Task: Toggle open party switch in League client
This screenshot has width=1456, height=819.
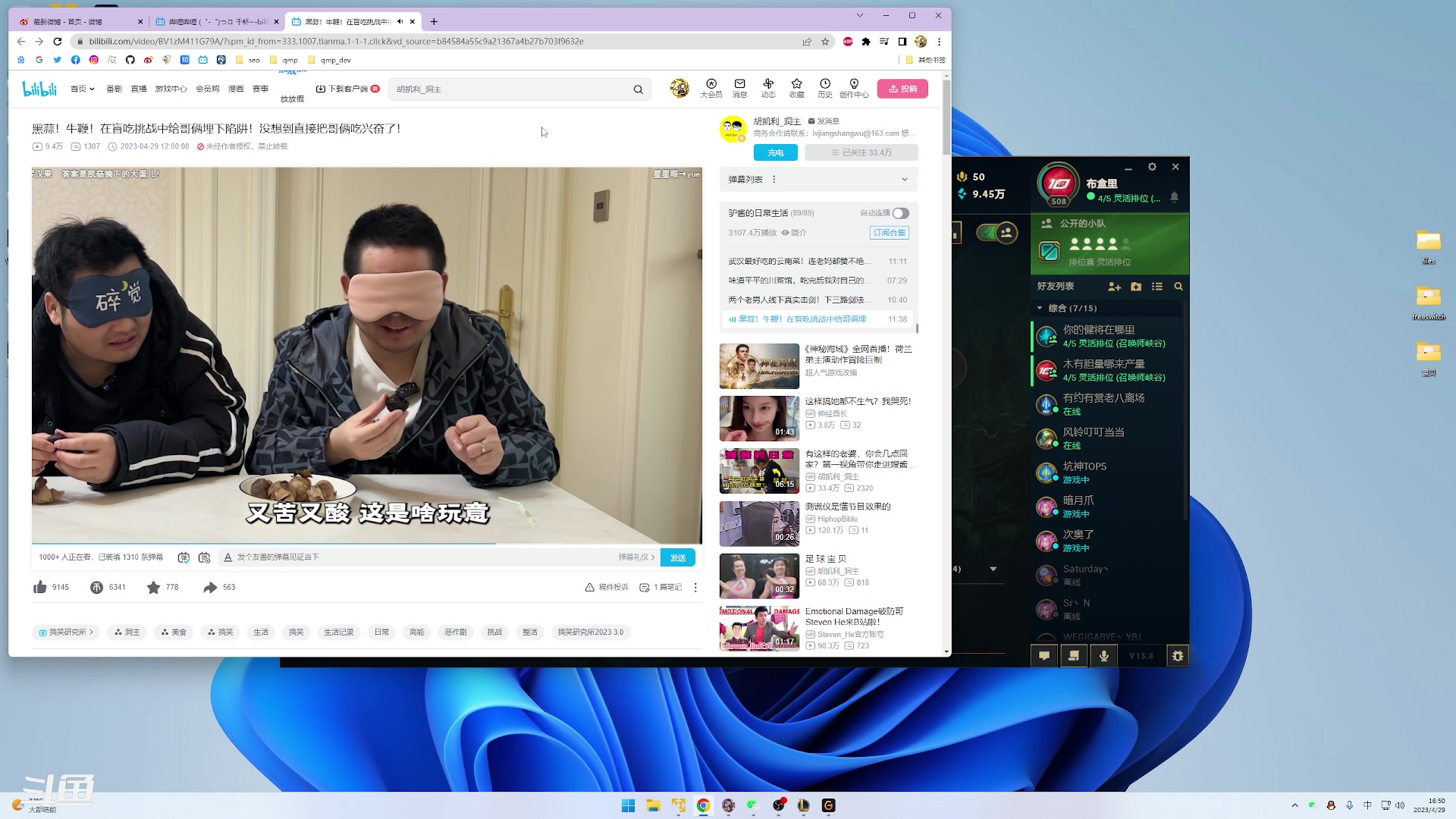Action: click(997, 233)
